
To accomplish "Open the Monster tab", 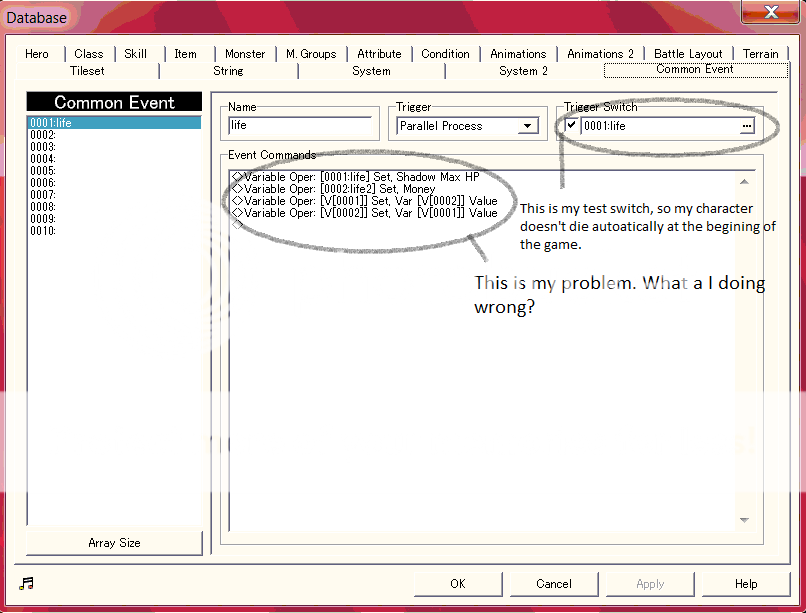I will (x=245, y=54).
